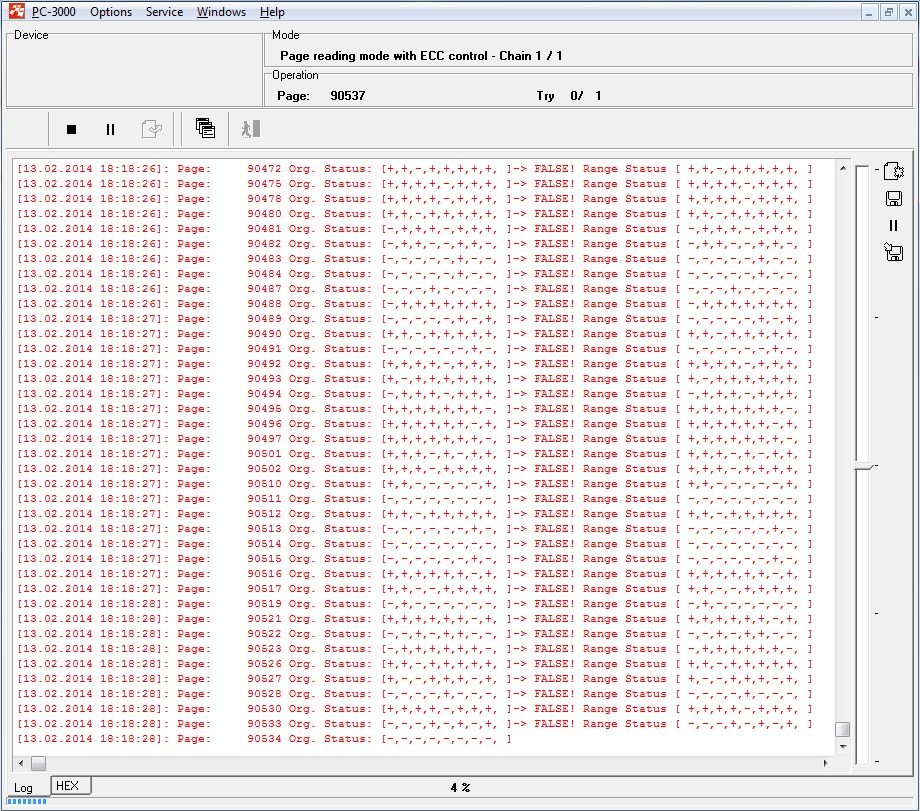Click the mode text 'Page reading mode with ECC control'
Screen dimensions: 920x811
tap(383, 56)
